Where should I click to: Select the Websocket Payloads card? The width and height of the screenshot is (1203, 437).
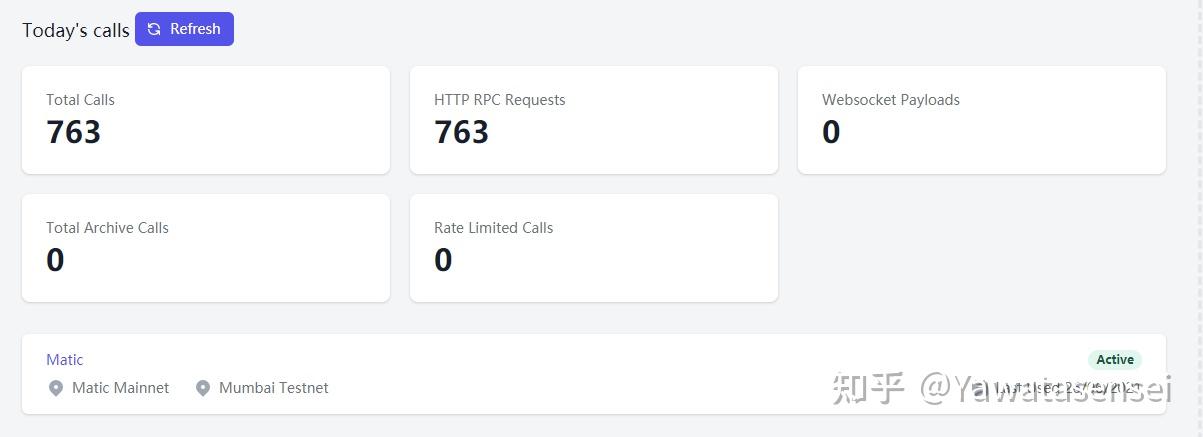[x=982, y=120]
